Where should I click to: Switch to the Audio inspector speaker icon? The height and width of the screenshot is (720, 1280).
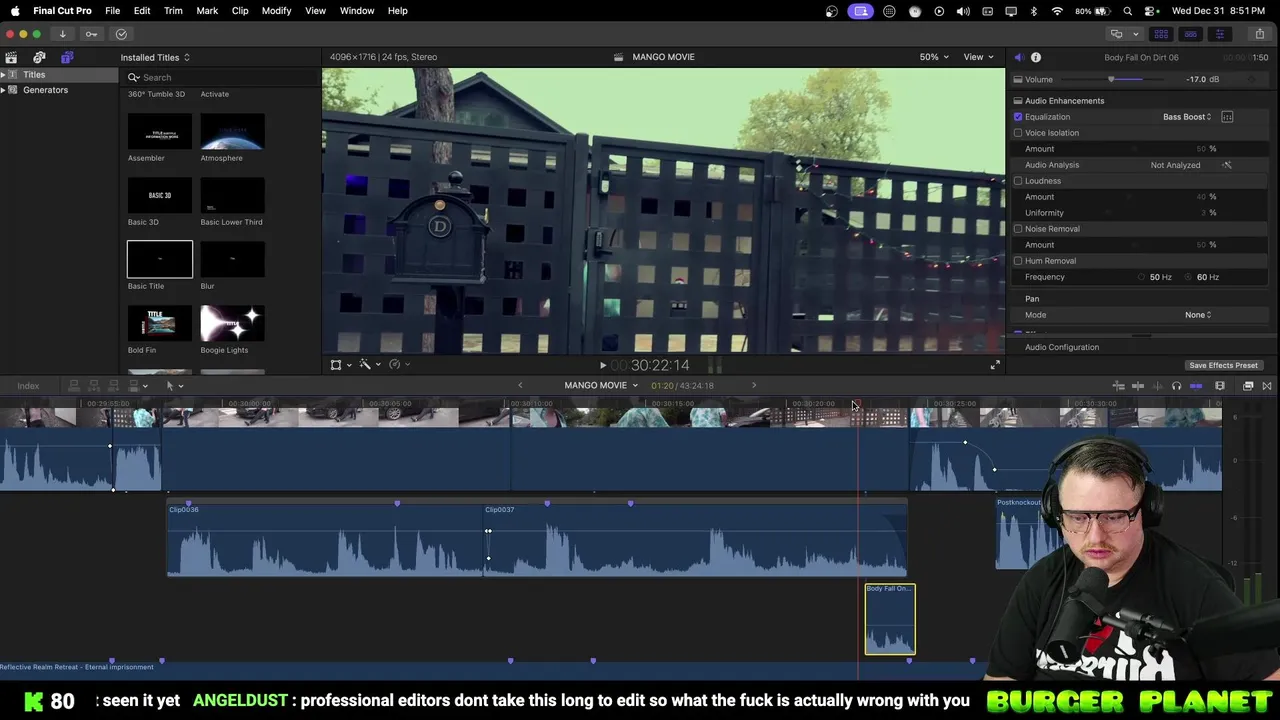click(x=1018, y=57)
